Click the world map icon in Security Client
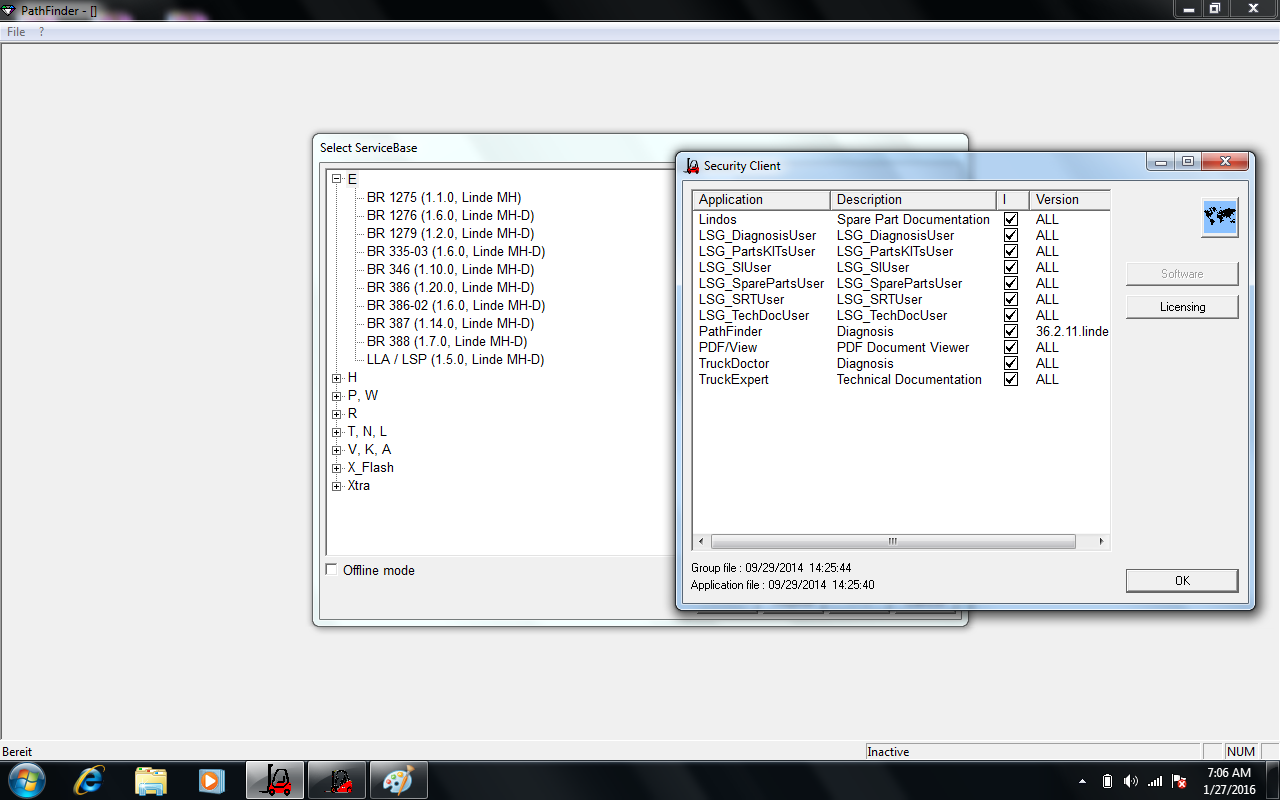This screenshot has width=1280, height=800. pos(1220,217)
